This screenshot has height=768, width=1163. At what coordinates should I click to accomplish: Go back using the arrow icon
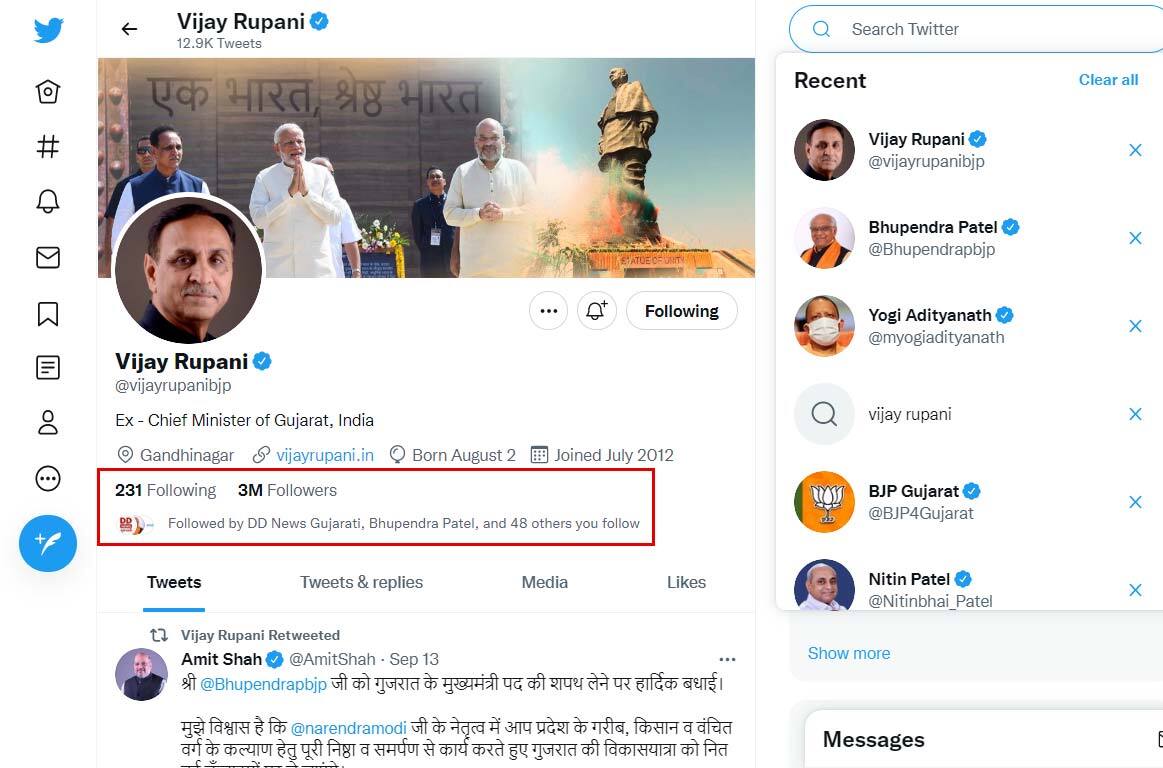(x=129, y=29)
